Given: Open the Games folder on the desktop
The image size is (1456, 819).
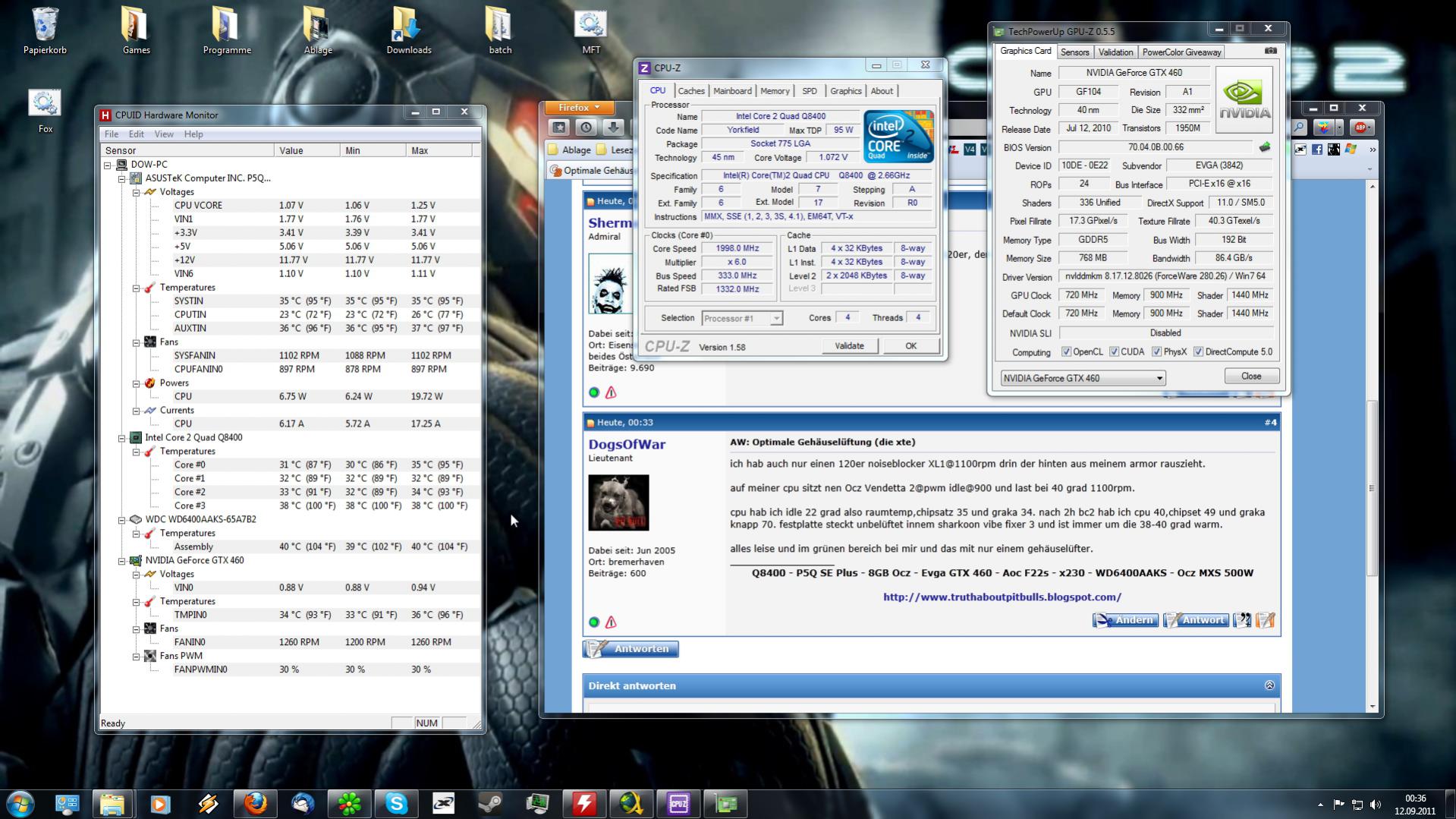Looking at the screenshot, I should point(136,30).
